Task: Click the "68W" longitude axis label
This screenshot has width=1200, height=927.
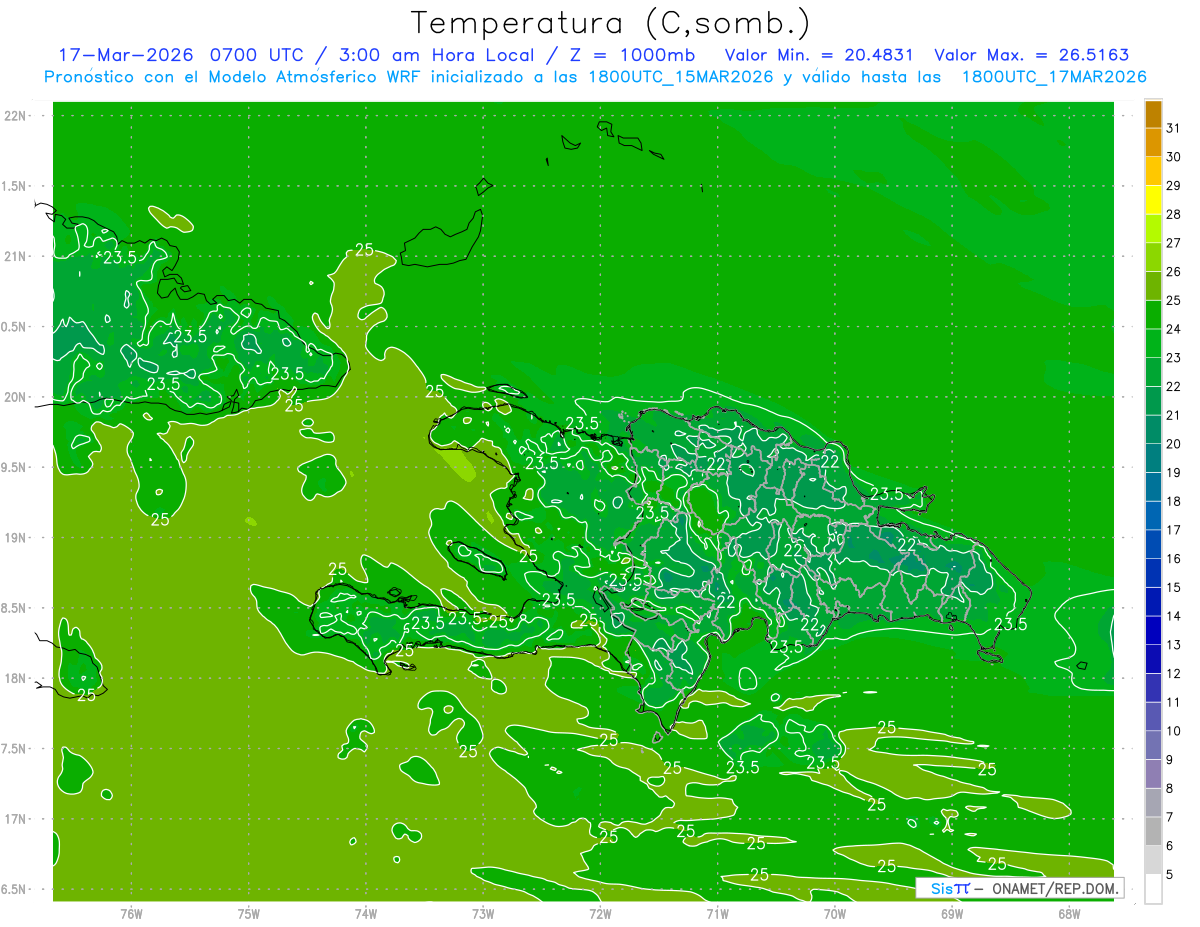Action: [1069, 914]
